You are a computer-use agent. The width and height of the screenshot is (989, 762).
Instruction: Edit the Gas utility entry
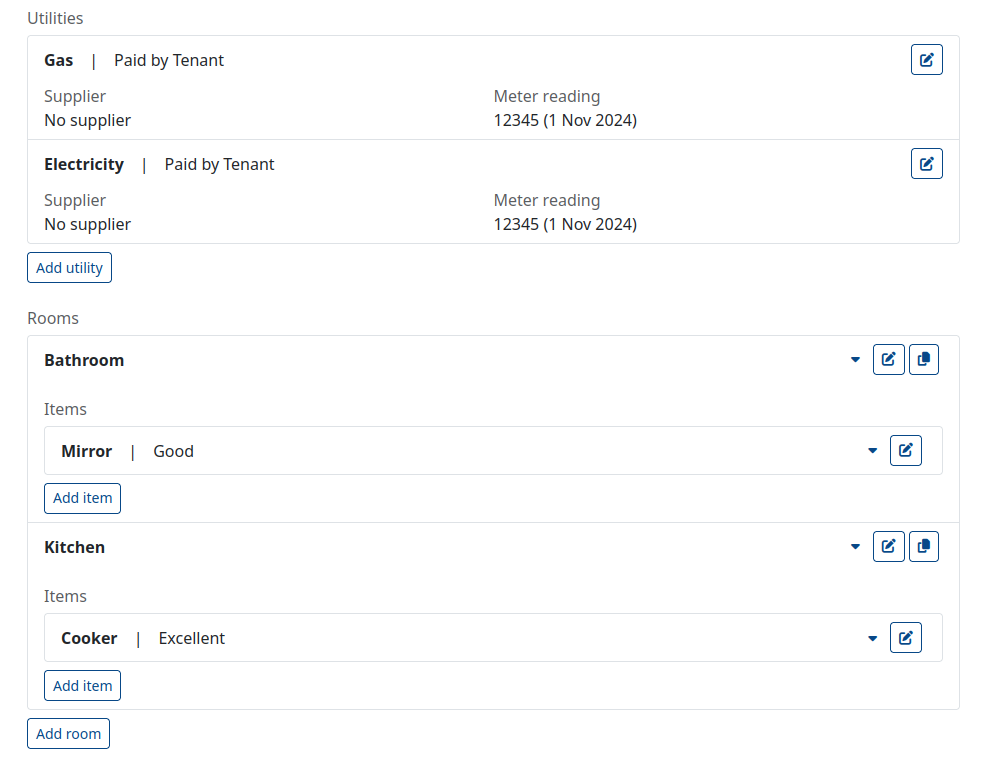[x=926, y=60]
